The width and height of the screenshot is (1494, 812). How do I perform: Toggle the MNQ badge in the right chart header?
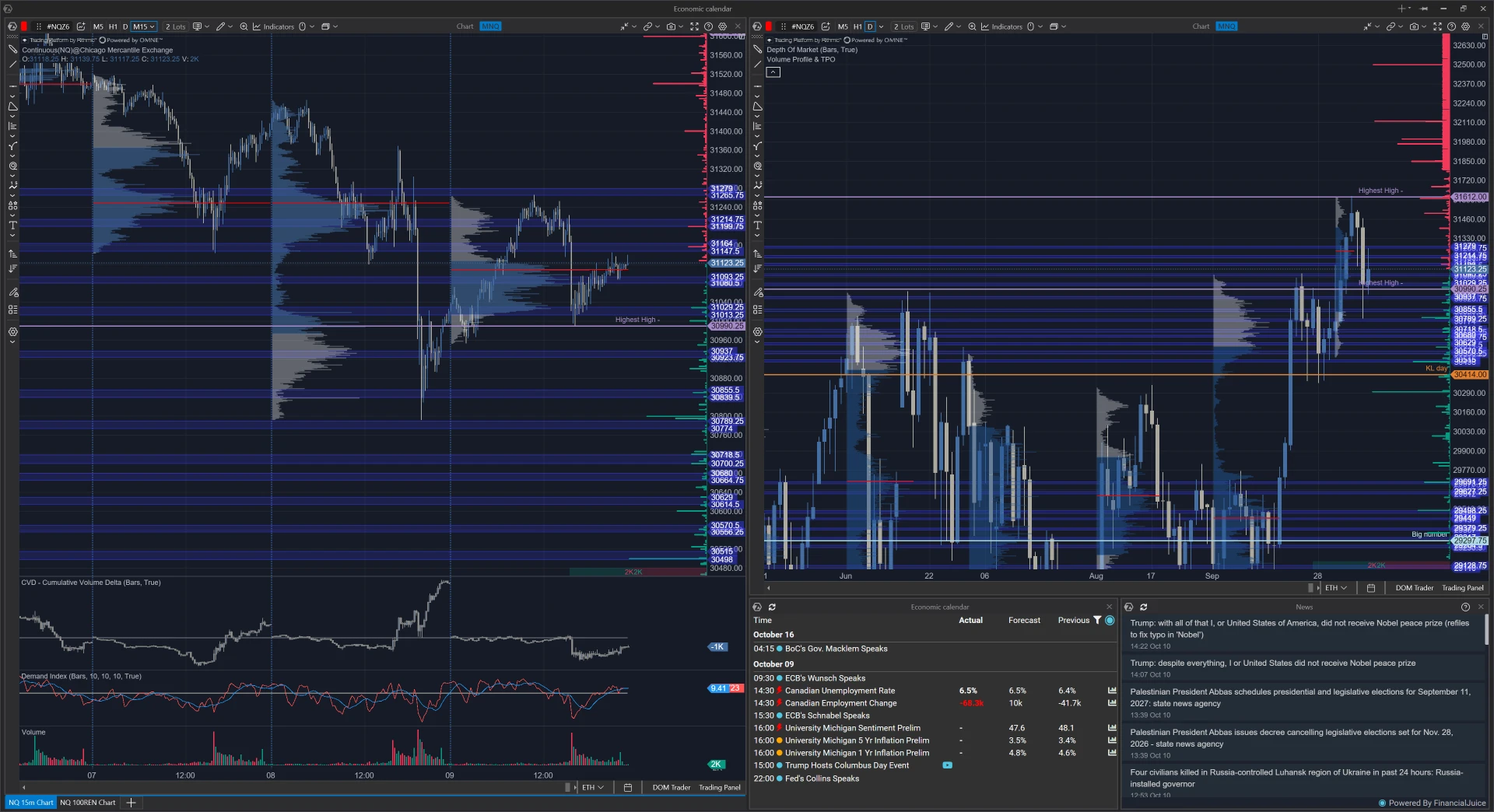tap(1226, 26)
